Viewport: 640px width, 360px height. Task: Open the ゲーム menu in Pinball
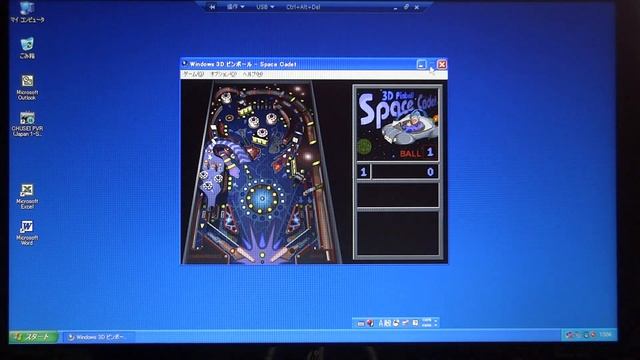pos(193,74)
